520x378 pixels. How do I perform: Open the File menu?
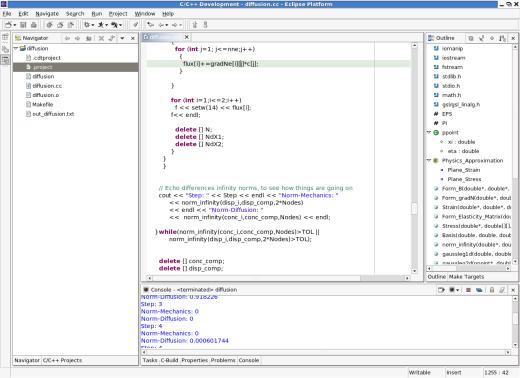point(7,14)
